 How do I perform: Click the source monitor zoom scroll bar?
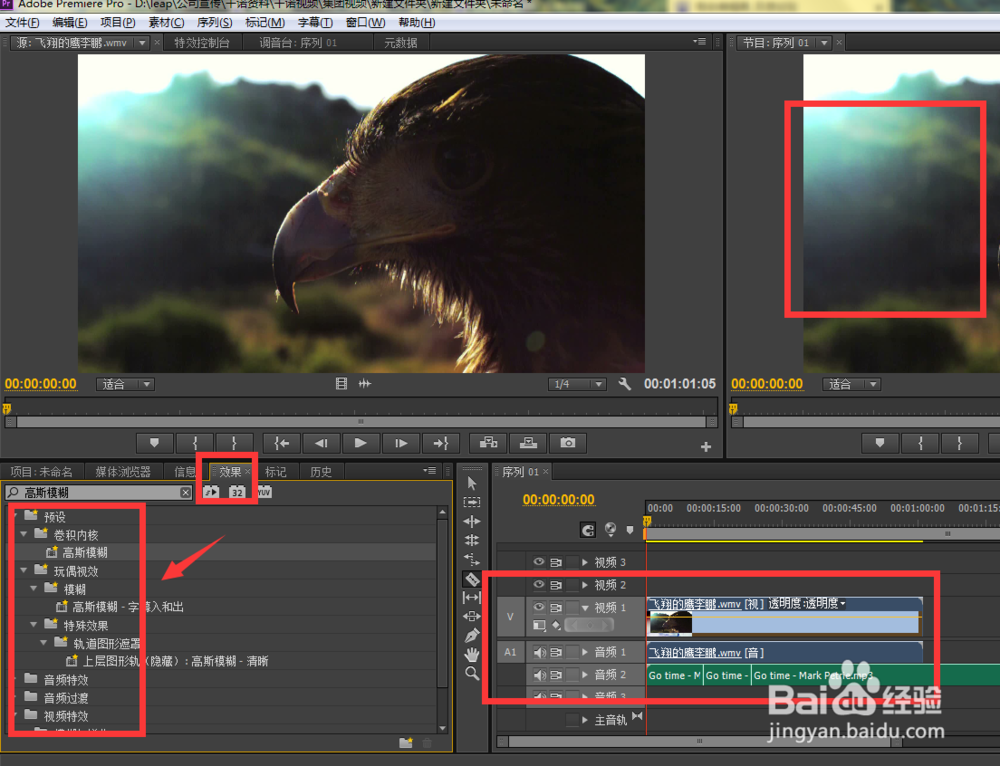pyautogui.click(x=361, y=422)
